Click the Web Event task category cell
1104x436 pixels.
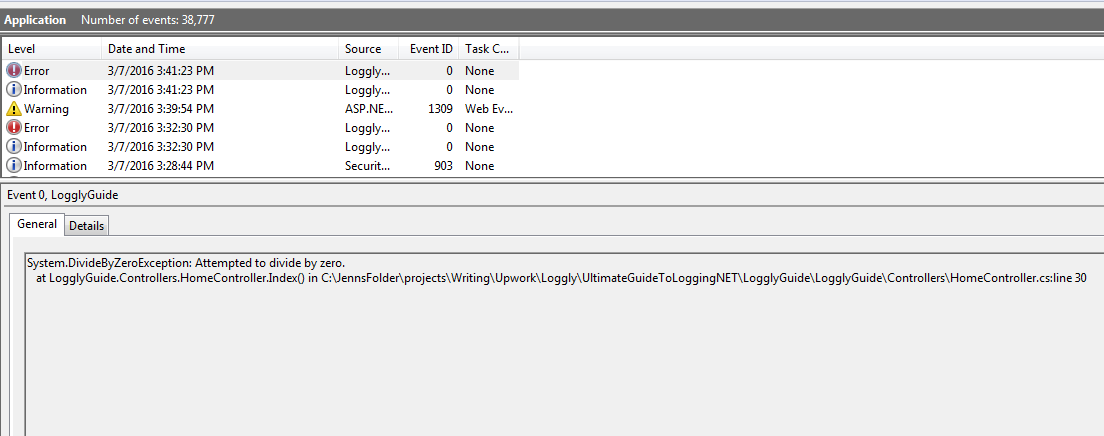click(486, 109)
